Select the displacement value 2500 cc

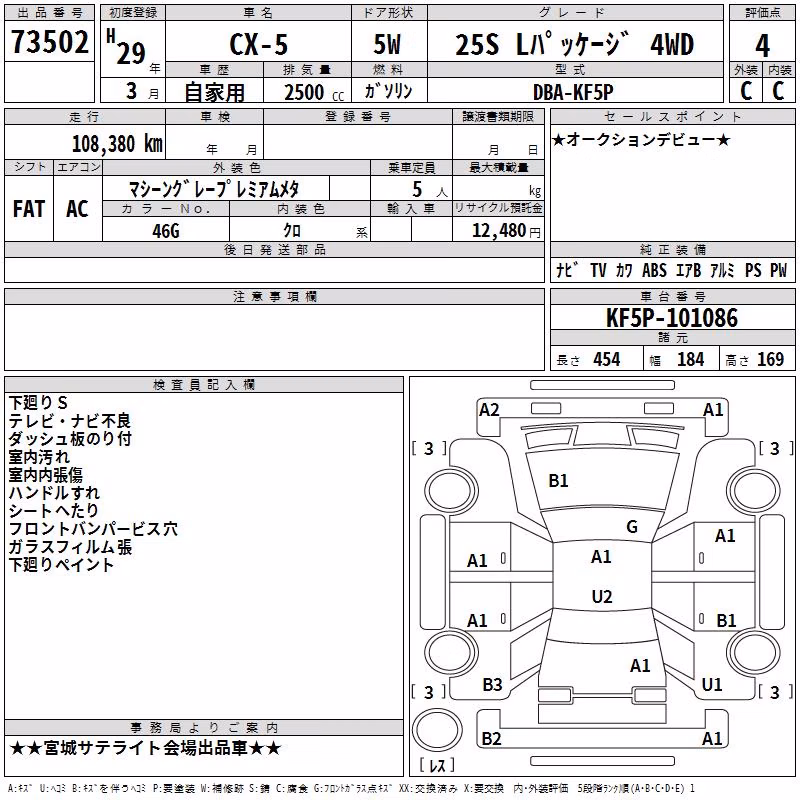pos(314,93)
